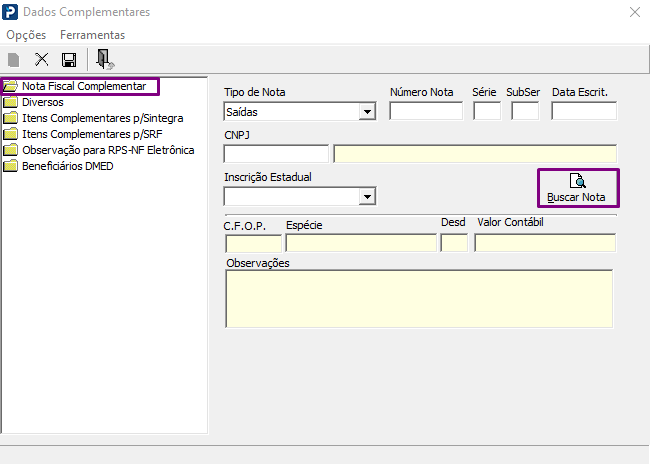
Task: Click the exit door toolbar icon
Action: [x=104, y=61]
